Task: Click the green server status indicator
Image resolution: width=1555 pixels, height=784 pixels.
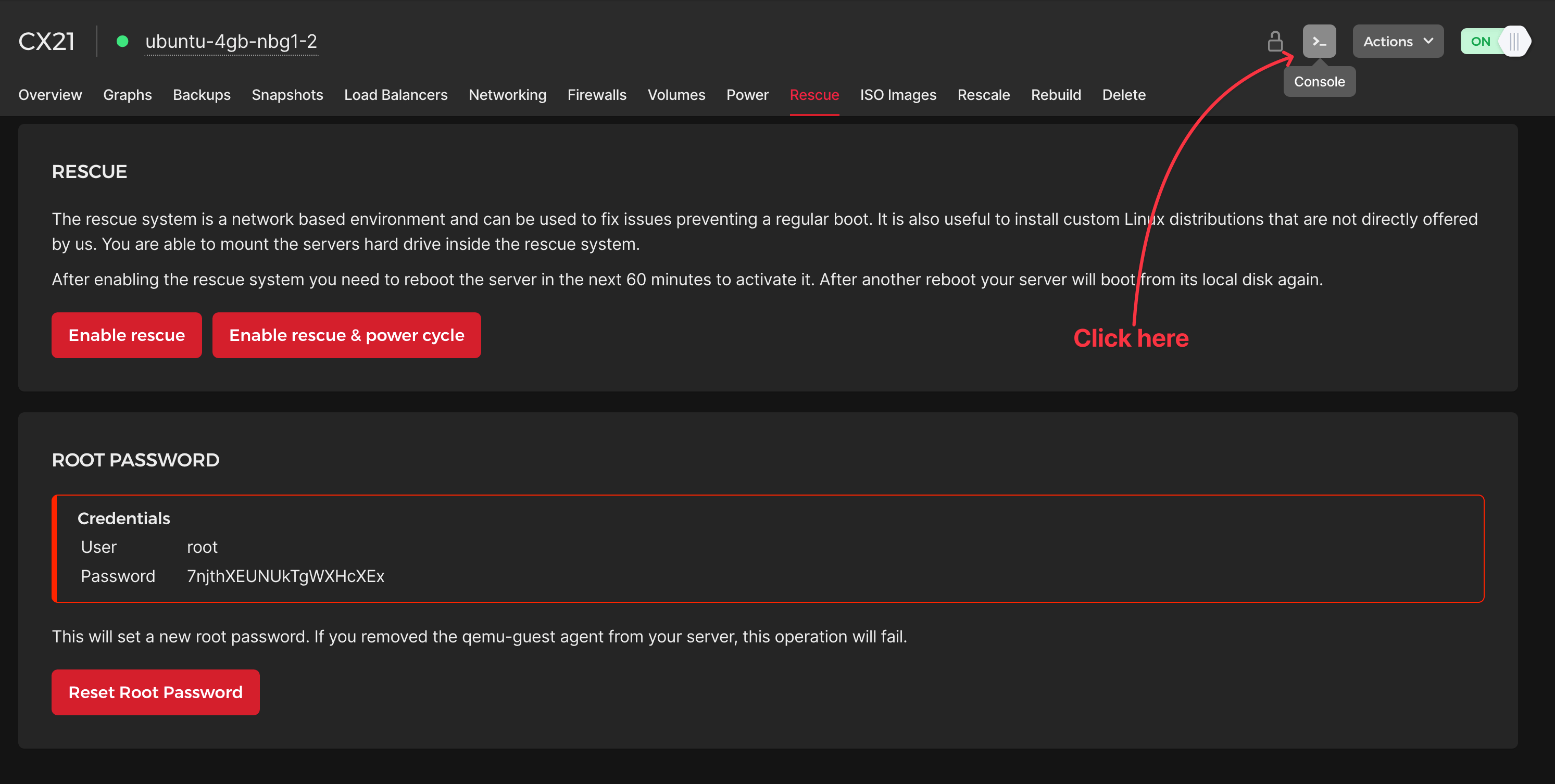Action: 122,41
